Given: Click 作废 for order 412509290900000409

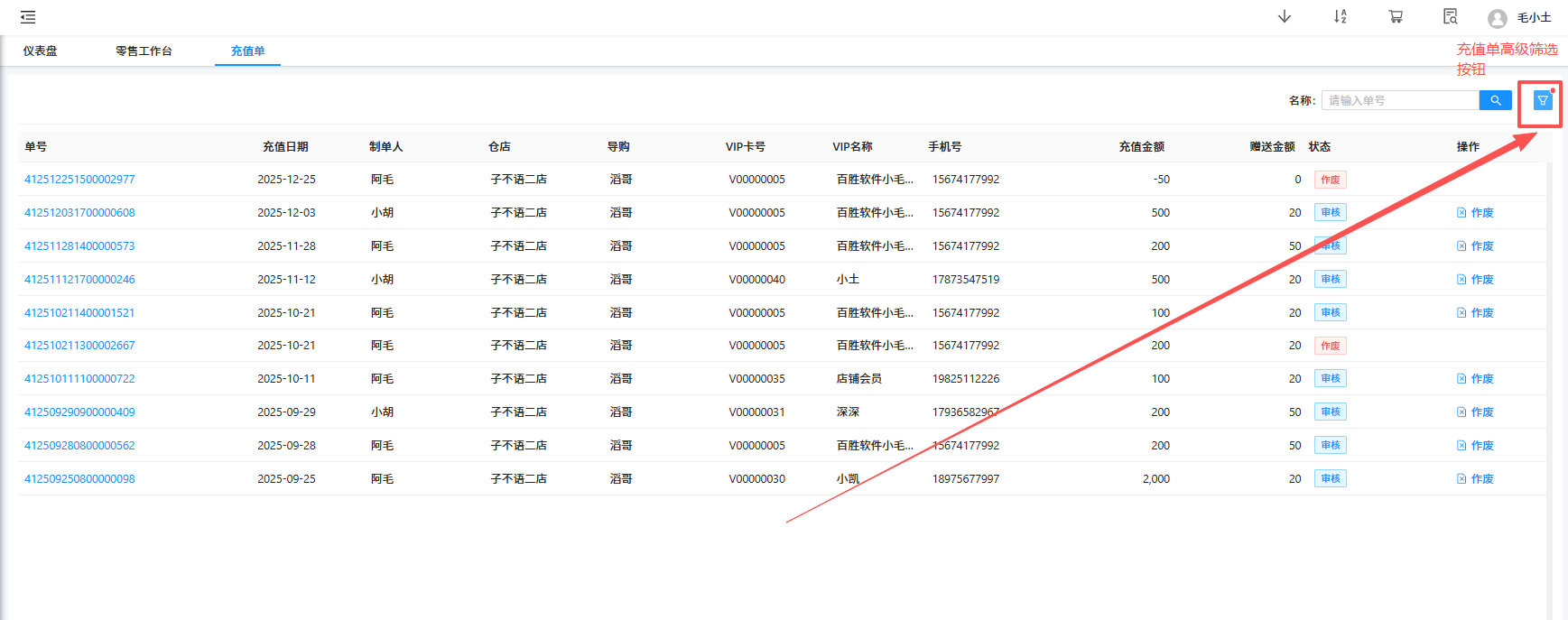Looking at the screenshot, I should coord(1475,412).
